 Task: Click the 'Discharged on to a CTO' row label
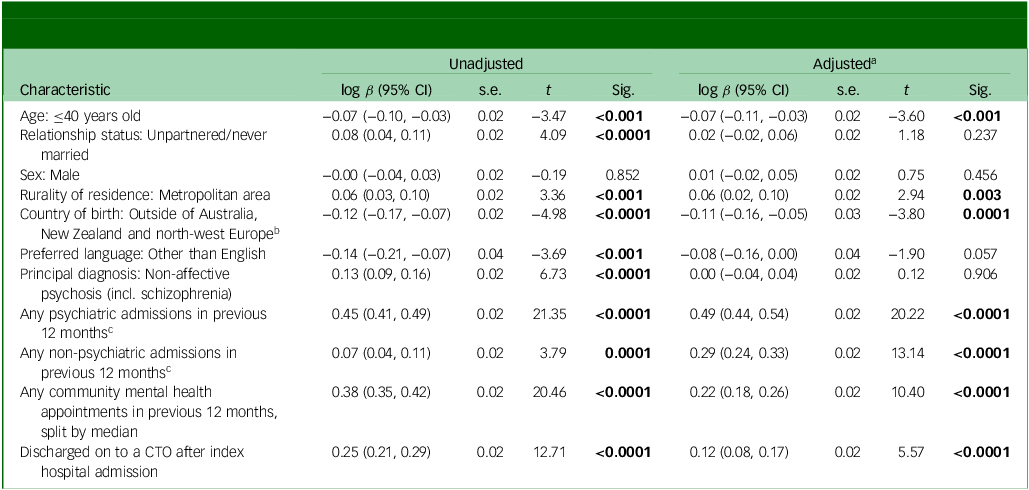click(x=134, y=451)
